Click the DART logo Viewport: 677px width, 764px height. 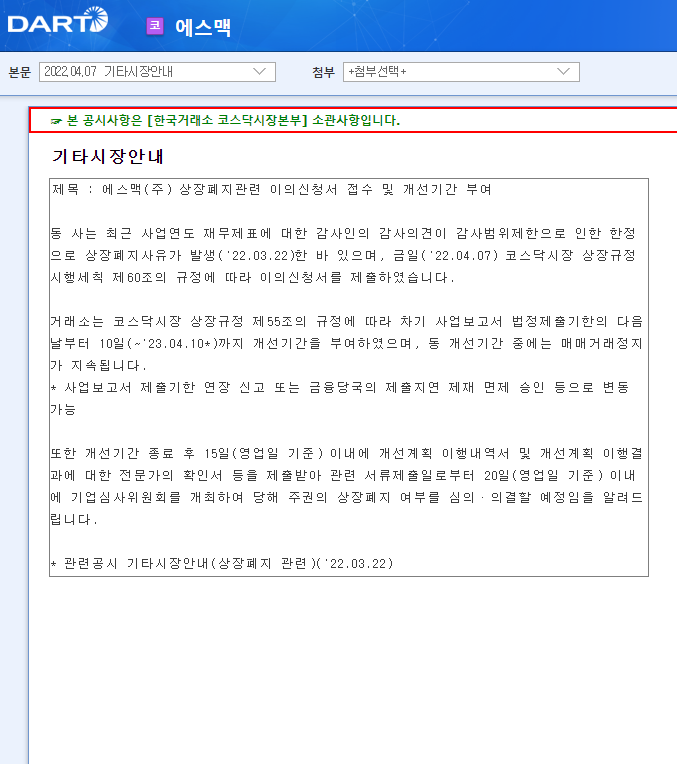[x=58, y=20]
